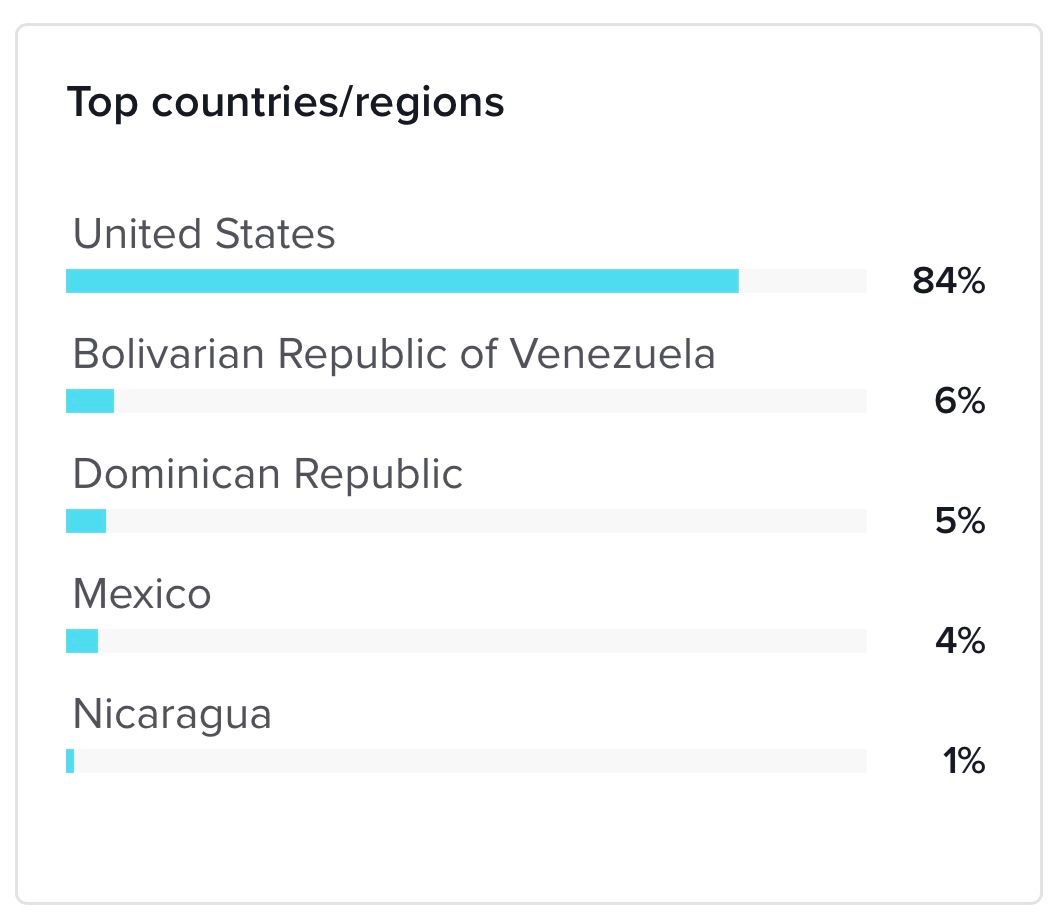The image size is (1061, 919).
Task: Click the 4% value for Mexico
Action: click(x=959, y=641)
